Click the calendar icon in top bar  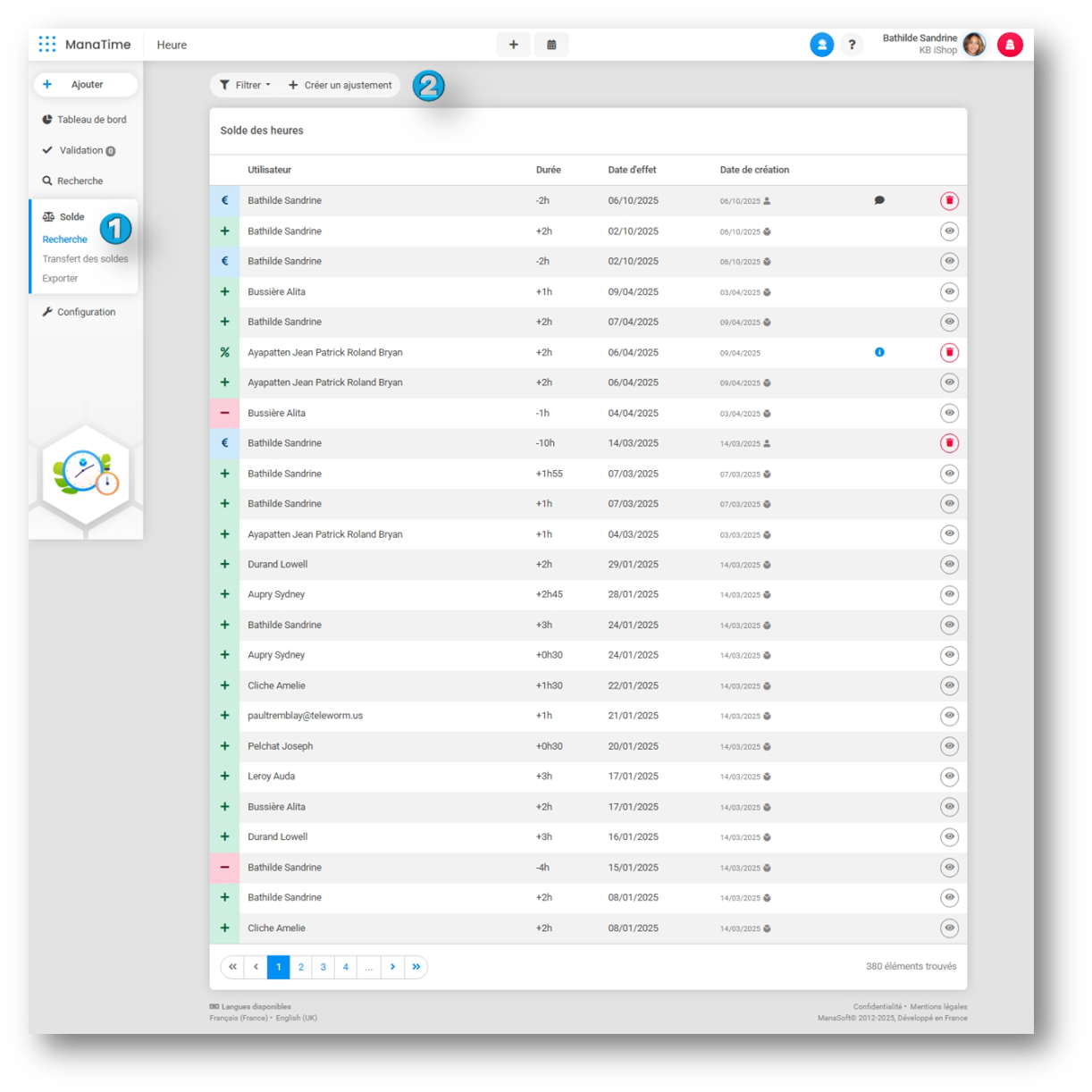551,45
